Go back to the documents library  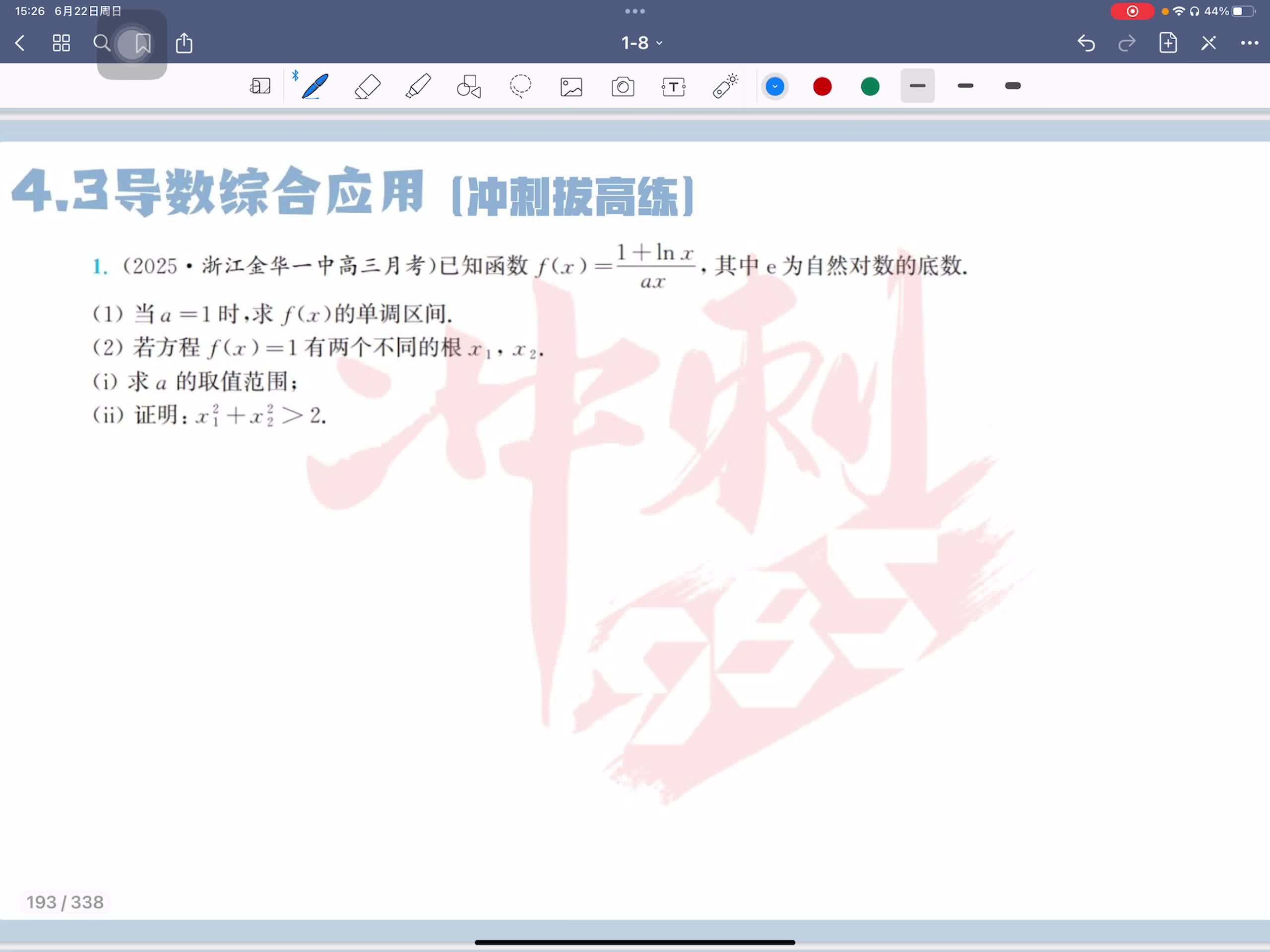click(20, 43)
